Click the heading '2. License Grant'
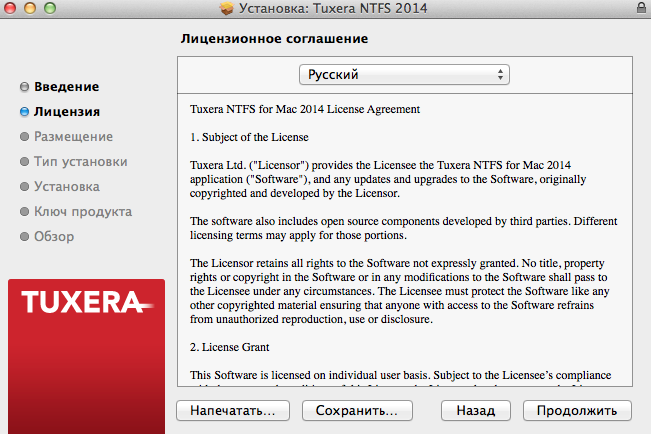 pos(230,347)
